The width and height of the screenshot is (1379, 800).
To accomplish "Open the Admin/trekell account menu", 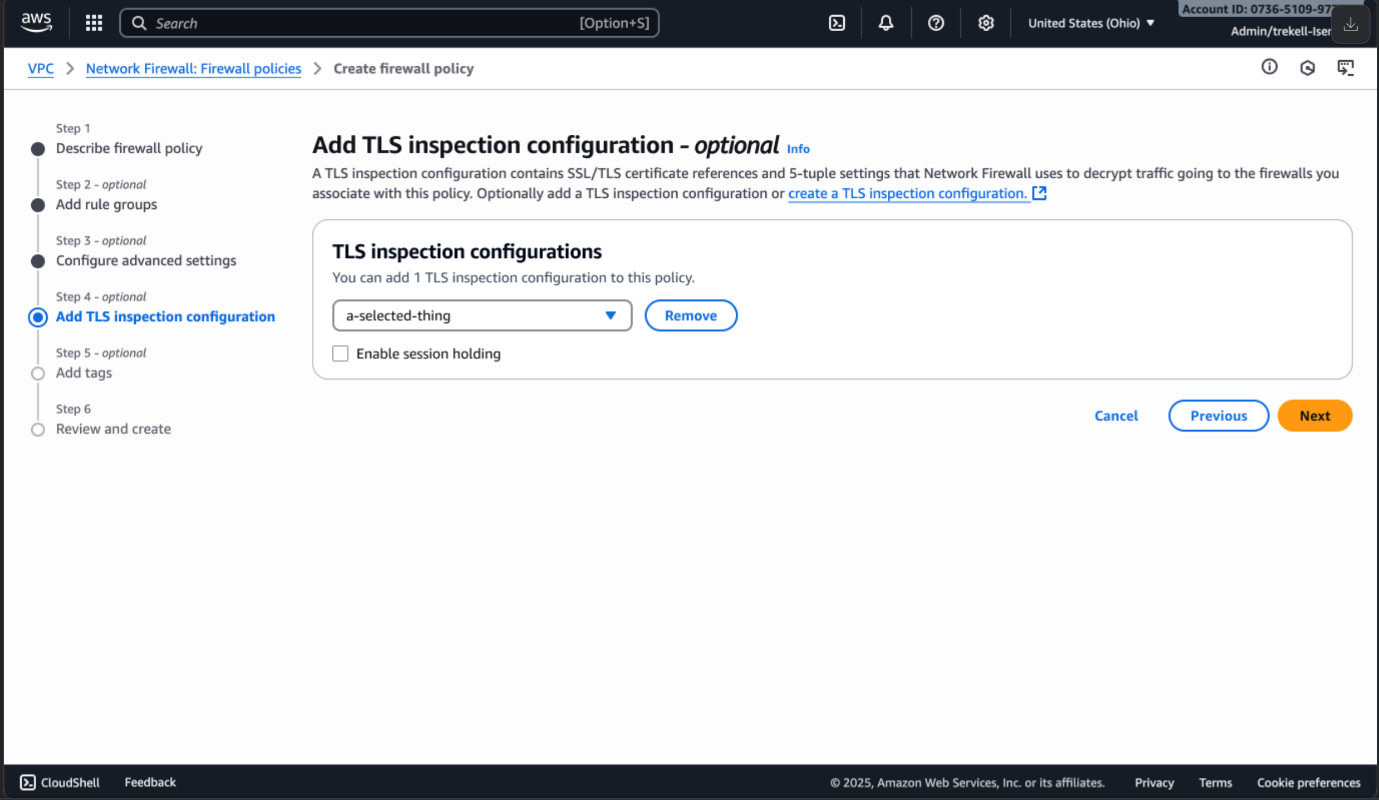I will [x=1281, y=31].
